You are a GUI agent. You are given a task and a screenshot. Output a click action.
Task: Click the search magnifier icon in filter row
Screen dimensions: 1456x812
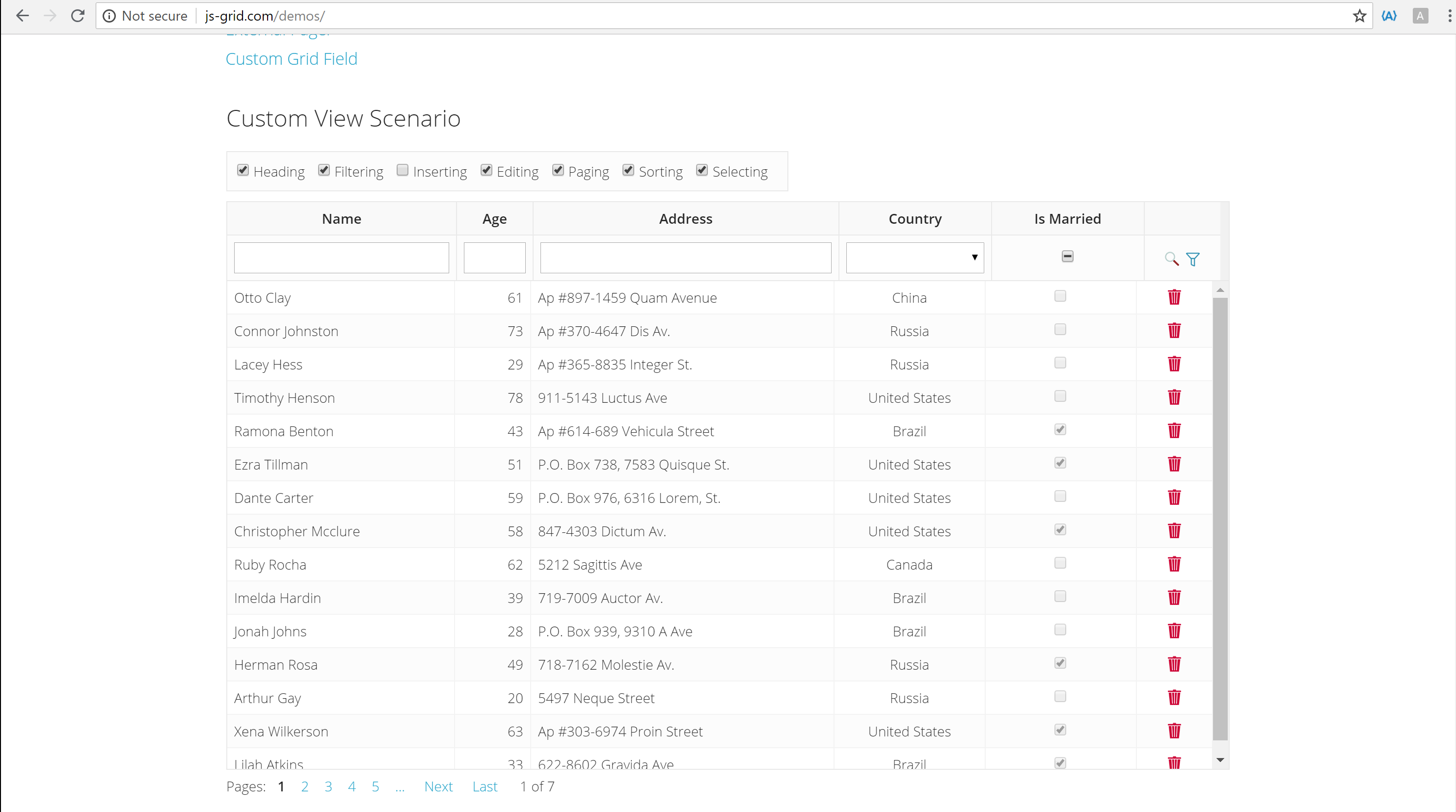point(1171,259)
